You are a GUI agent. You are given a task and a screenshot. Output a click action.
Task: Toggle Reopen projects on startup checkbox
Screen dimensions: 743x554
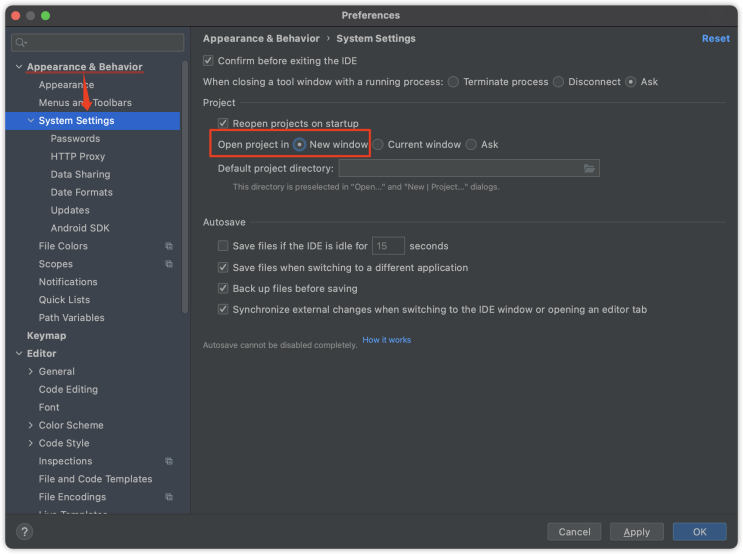coord(223,123)
